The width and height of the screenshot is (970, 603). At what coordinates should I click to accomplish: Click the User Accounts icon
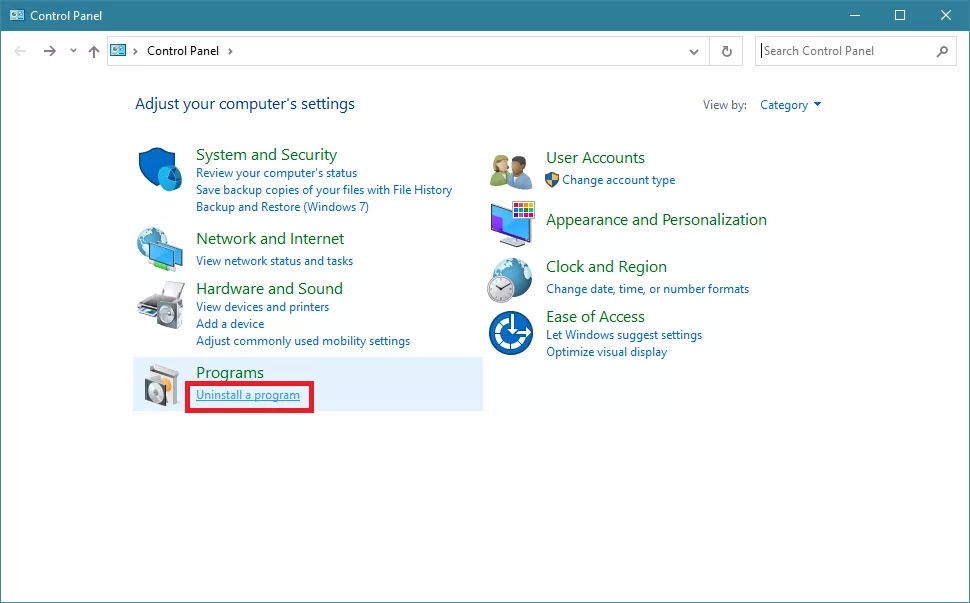pos(510,168)
